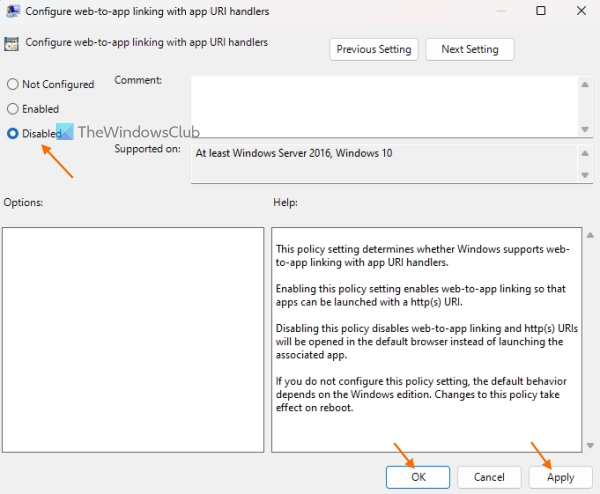This screenshot has height=494, width=600.
Task: Click the 'Comment:' label
Action: pyautogui.click(x=138, y=80)
